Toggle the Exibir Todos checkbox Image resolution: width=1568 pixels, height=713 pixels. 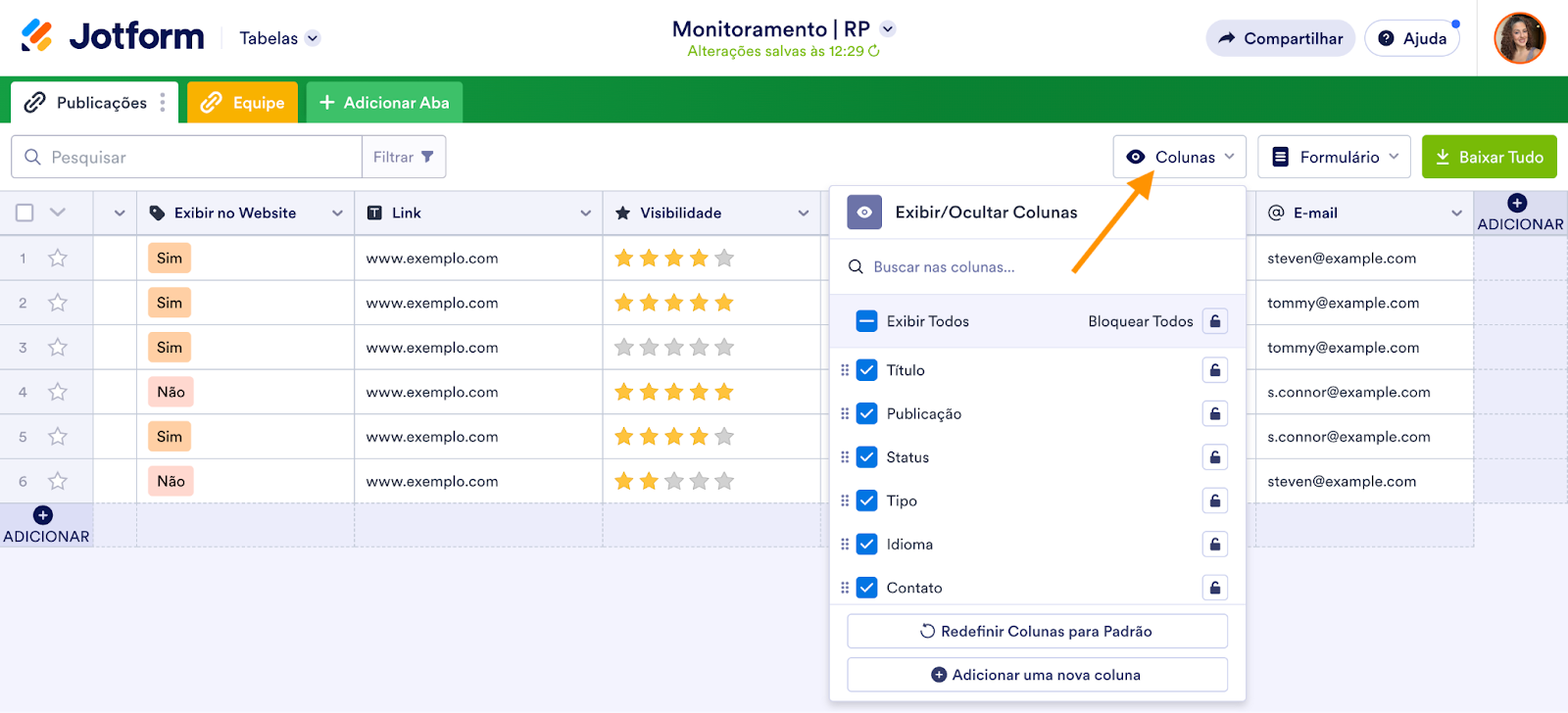pyautogui.click(x=866, y=321)
